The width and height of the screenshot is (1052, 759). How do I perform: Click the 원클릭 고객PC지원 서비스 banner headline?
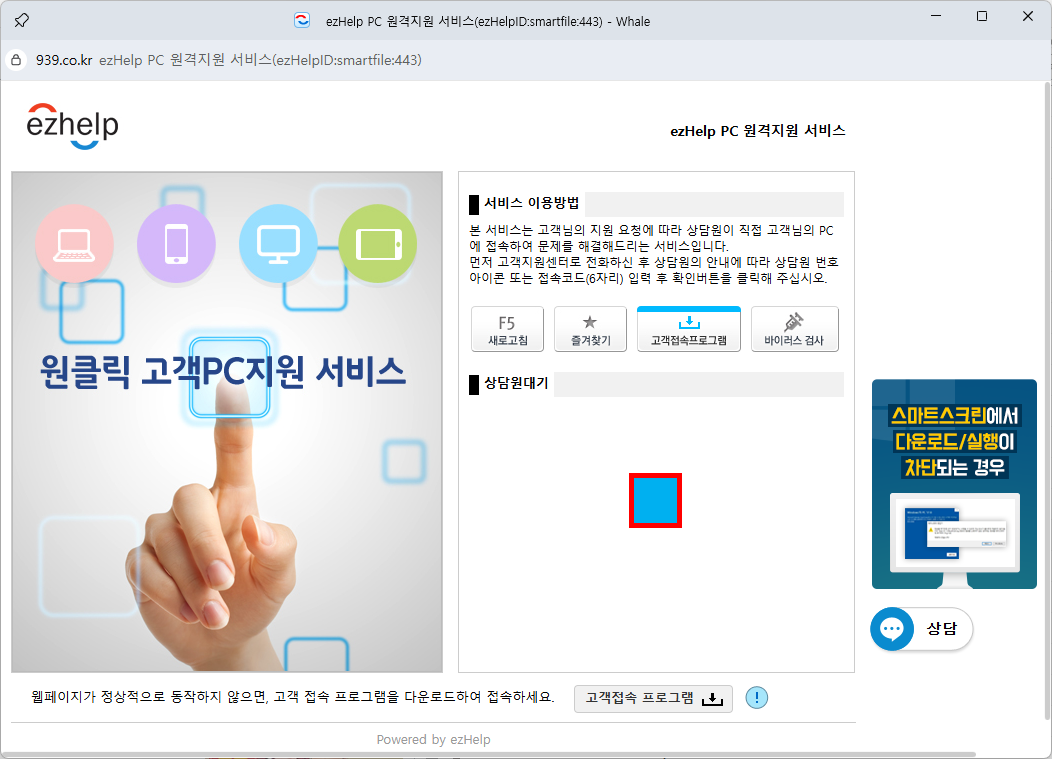click(223, 372)
